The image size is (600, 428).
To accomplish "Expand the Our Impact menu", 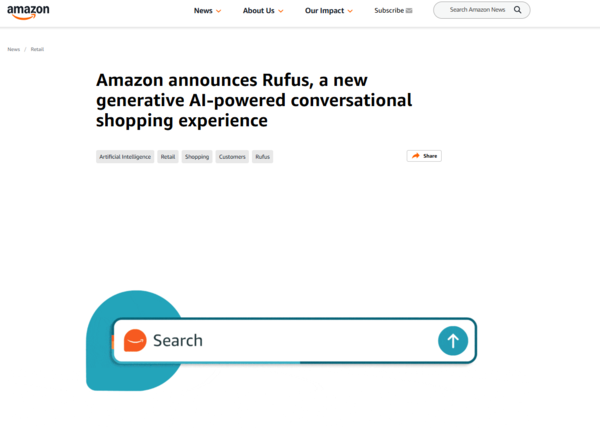I will tap(328, 11).
